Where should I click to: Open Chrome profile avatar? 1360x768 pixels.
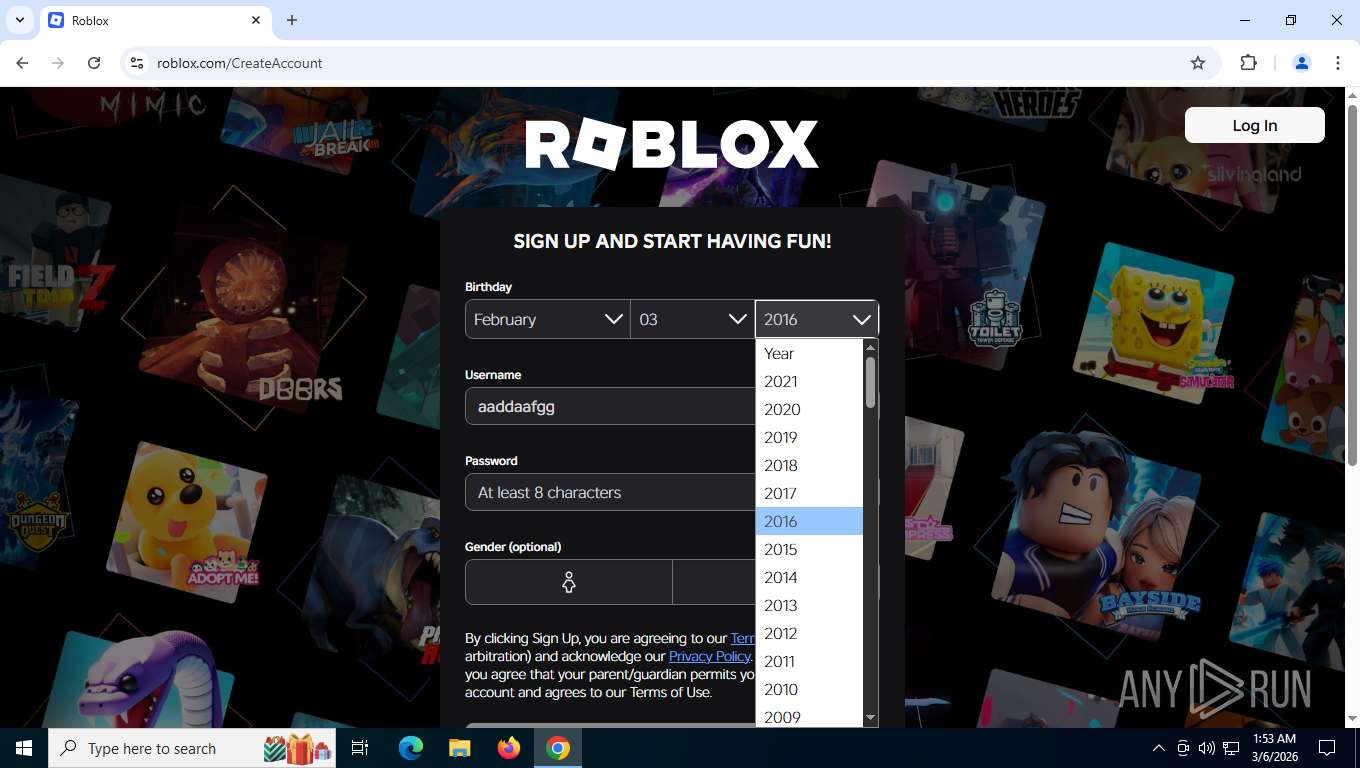(x=1302, y=63)
